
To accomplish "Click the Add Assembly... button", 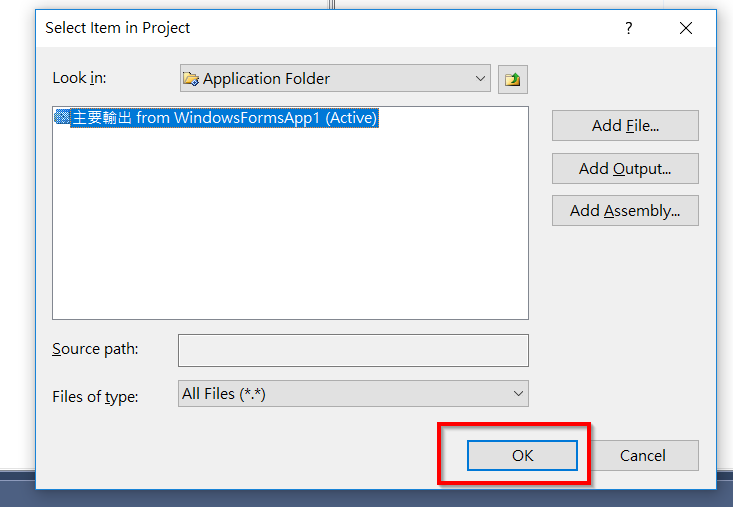I will (625, 211).
